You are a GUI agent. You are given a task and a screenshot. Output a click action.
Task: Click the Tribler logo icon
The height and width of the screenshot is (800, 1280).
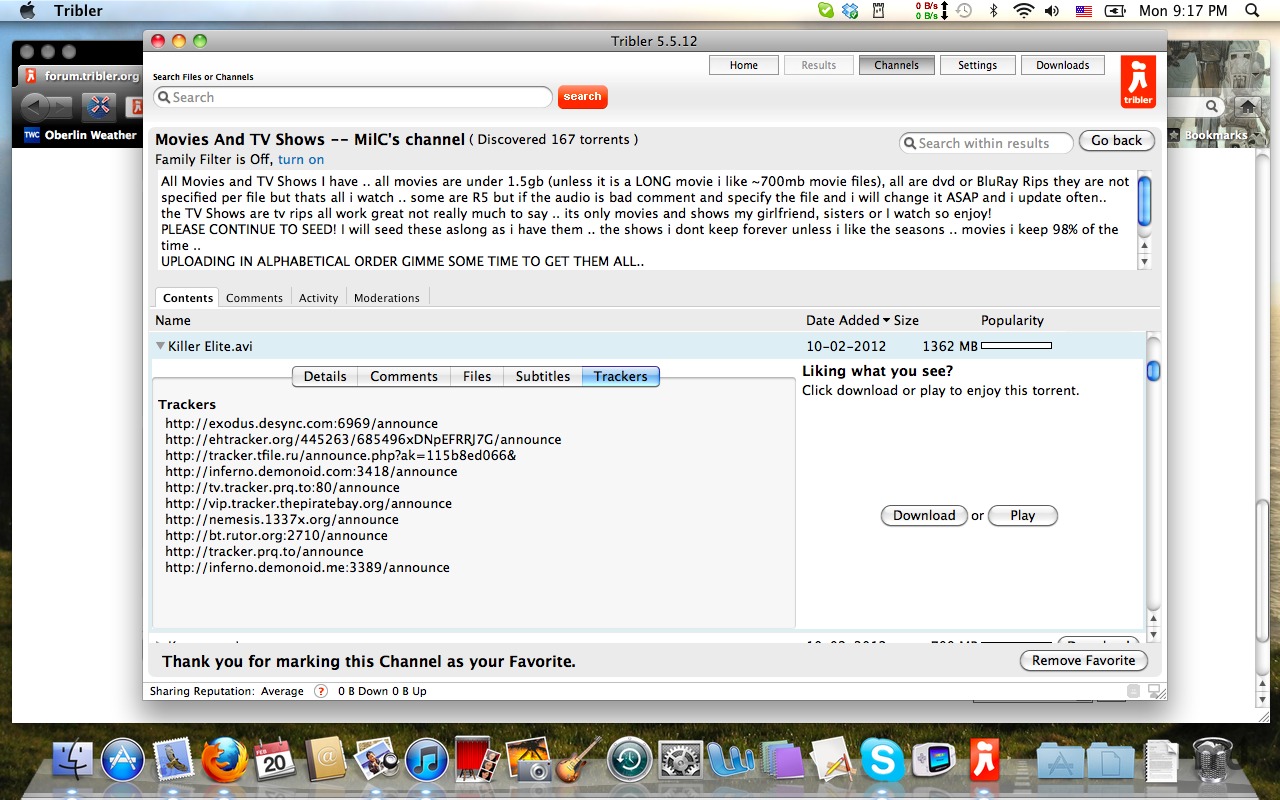tap(1138, 82)
